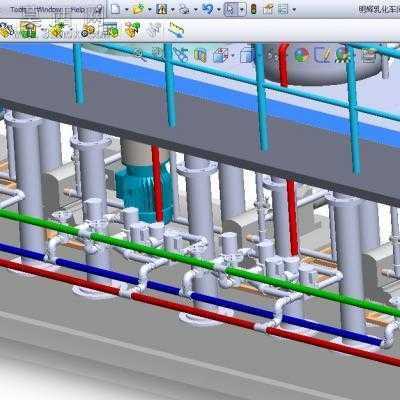Expand the Select tool dropdown arrow
Screen dimensions: 400x400
pos(242,10)
